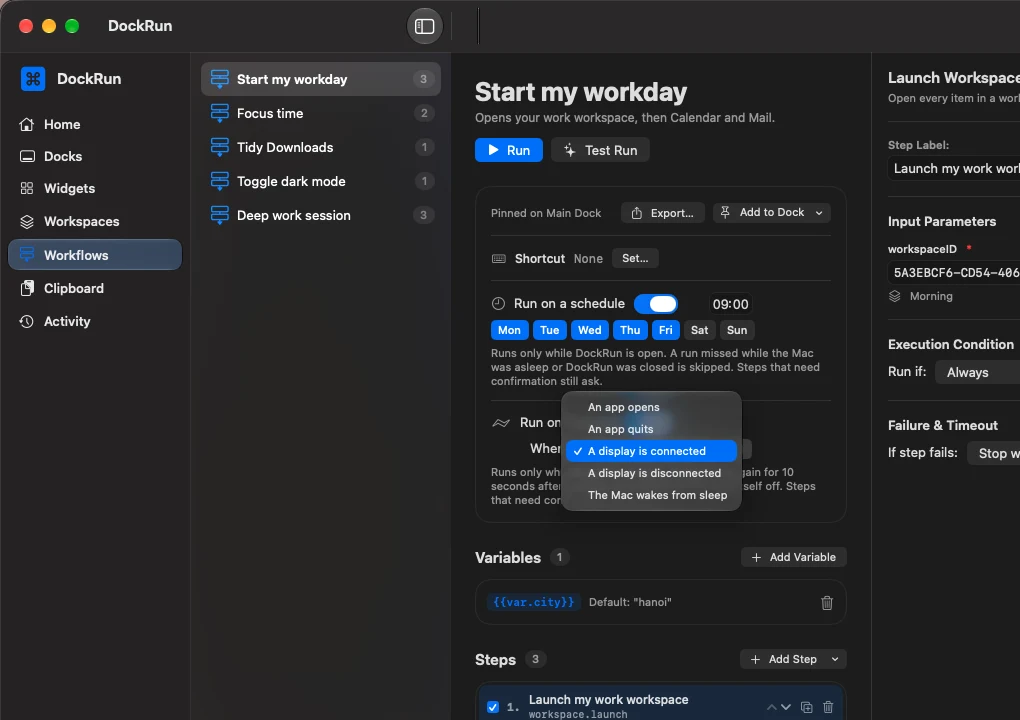Edit the Step Label text field
Viewport: 1020px width, 720px height.
954,168
